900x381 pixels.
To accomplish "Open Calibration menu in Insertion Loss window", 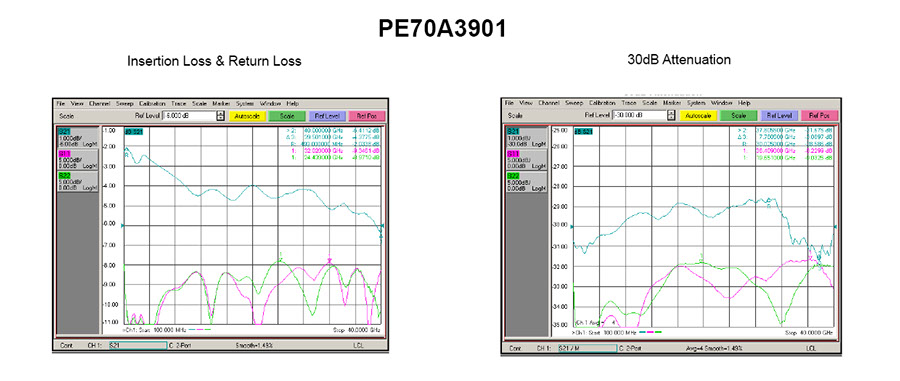I will click(152, 104).
